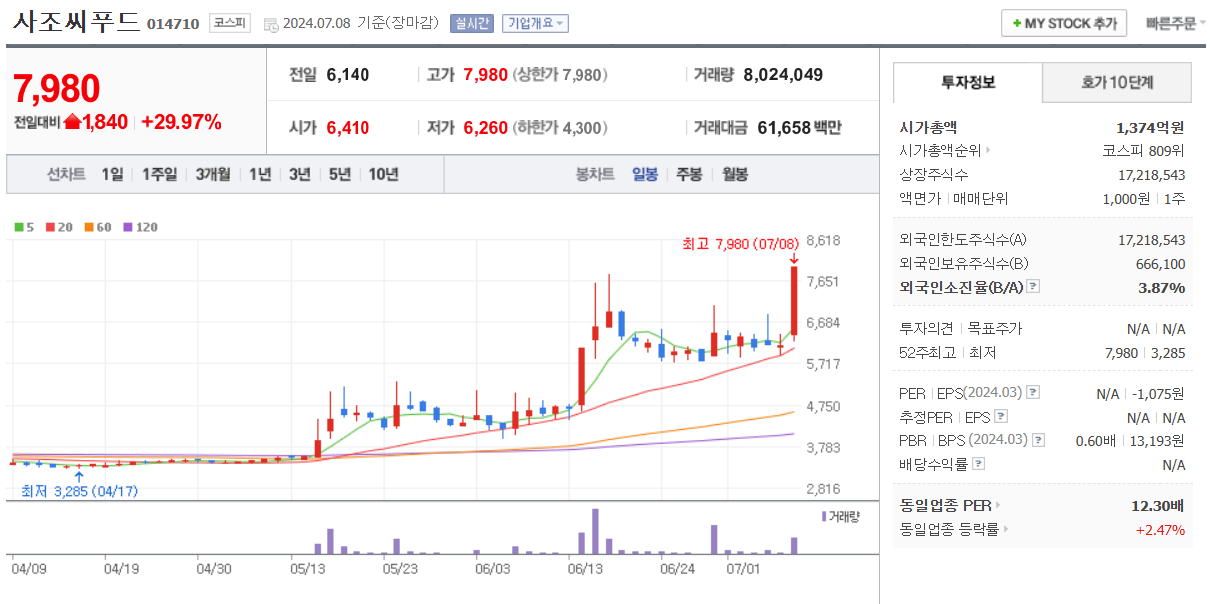Viewport: 1210px width, 604px height.
Task: Click the 사조씨푸드 stock name title
Action: click(76, 22)
